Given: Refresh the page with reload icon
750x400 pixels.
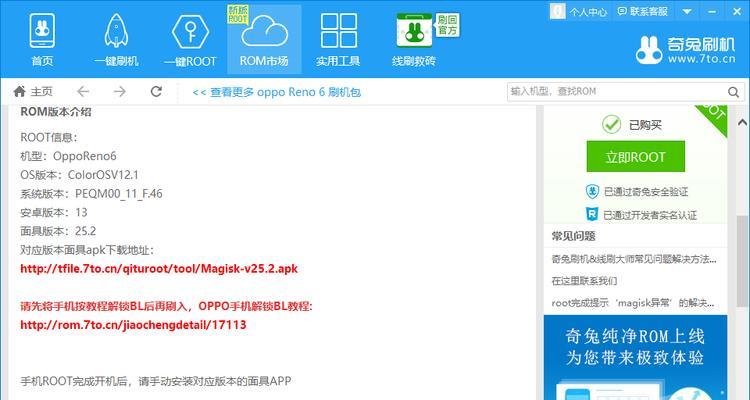Looking at the screenshot, I should tap(156, 91).
